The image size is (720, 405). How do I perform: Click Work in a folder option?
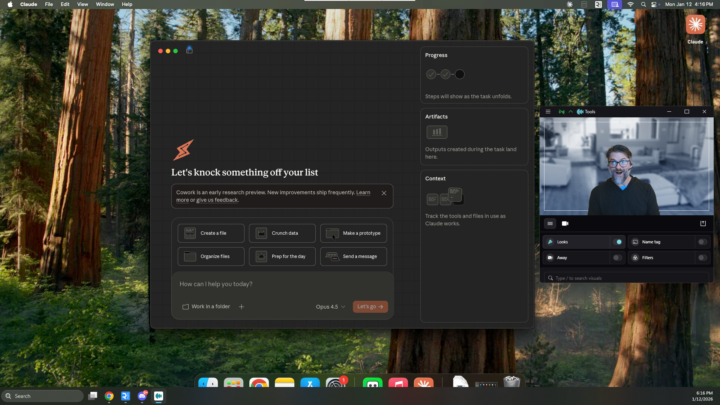tap(206, 307)
